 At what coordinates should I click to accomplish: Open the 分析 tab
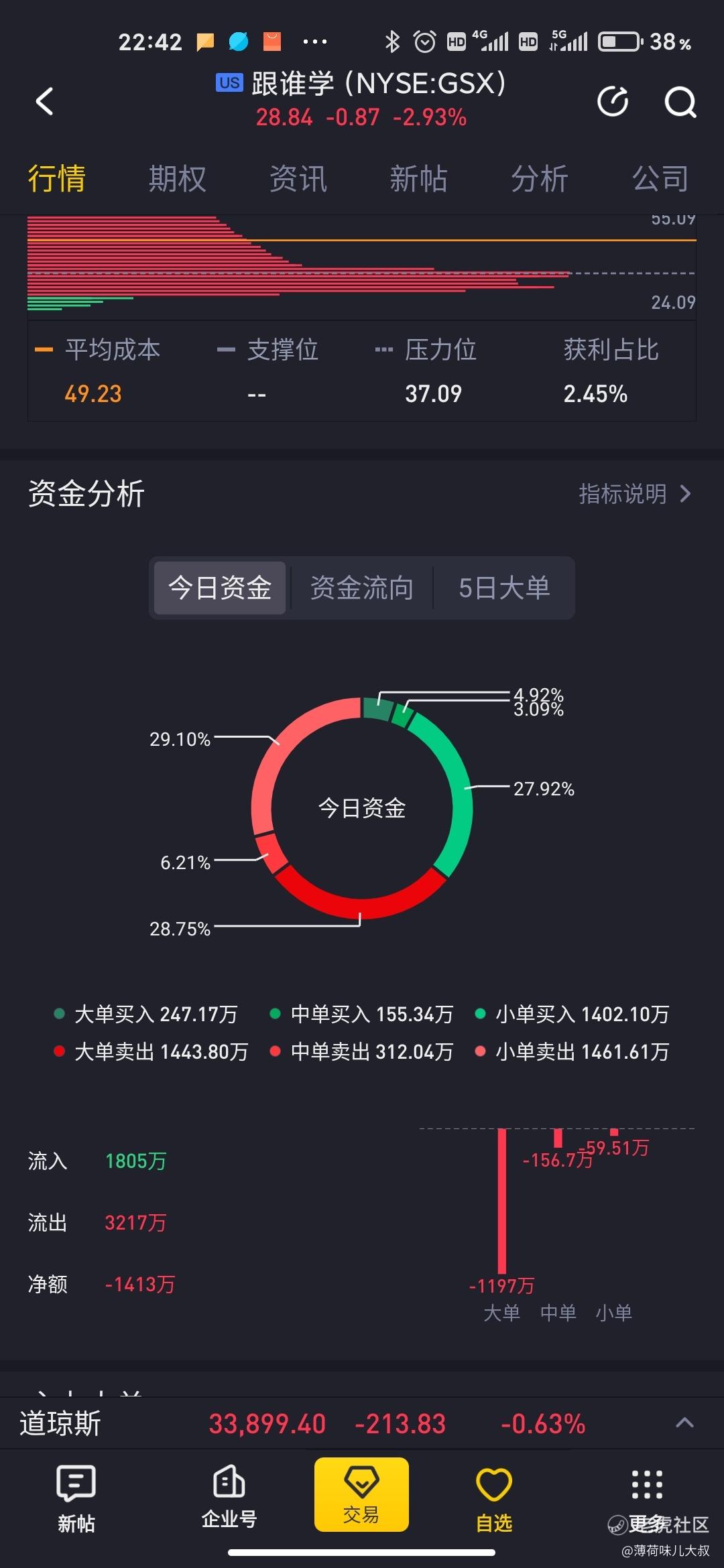pos(540,179)
